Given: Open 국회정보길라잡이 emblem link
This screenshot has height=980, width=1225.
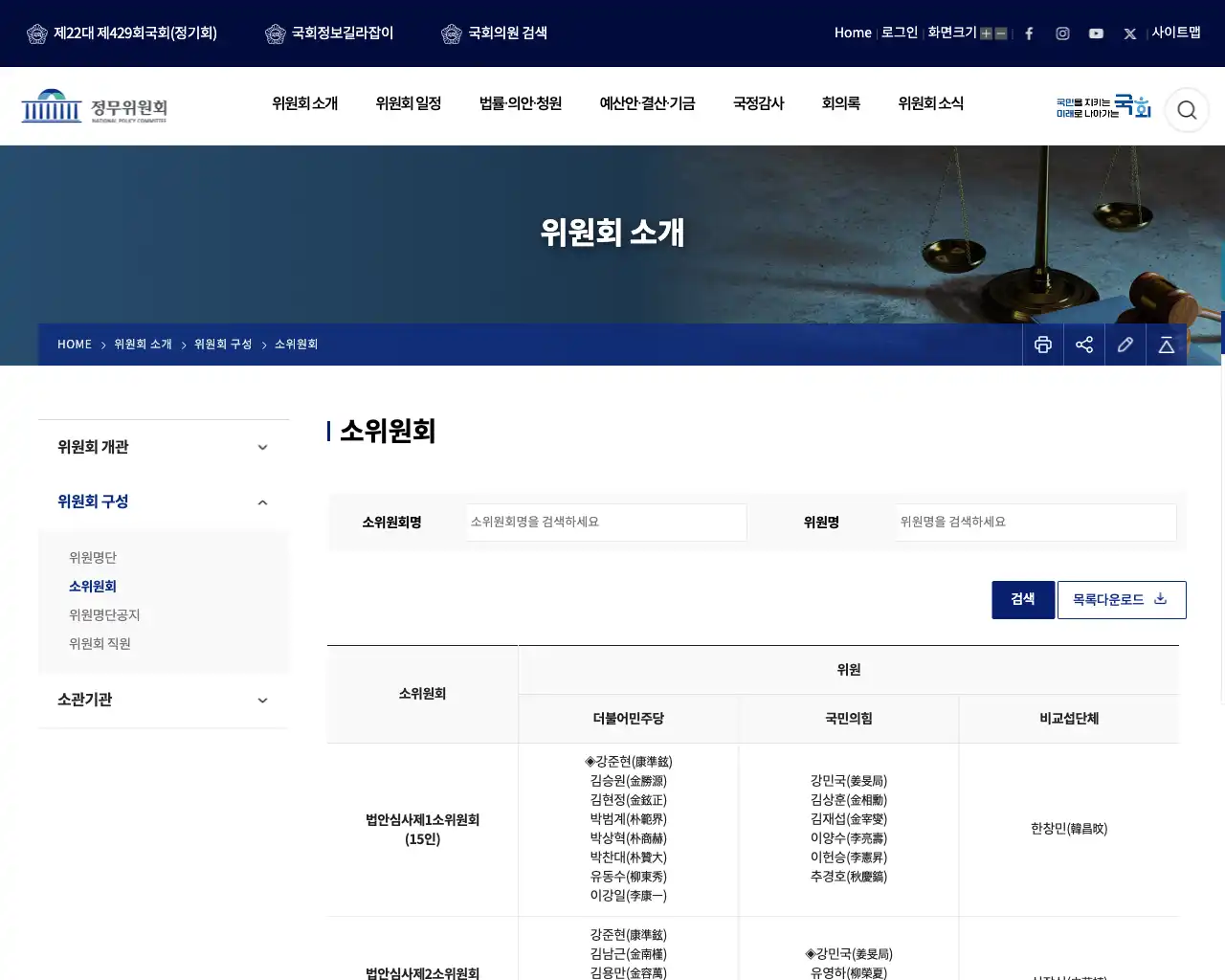Looking at the screenshot, I should point(329,33).
